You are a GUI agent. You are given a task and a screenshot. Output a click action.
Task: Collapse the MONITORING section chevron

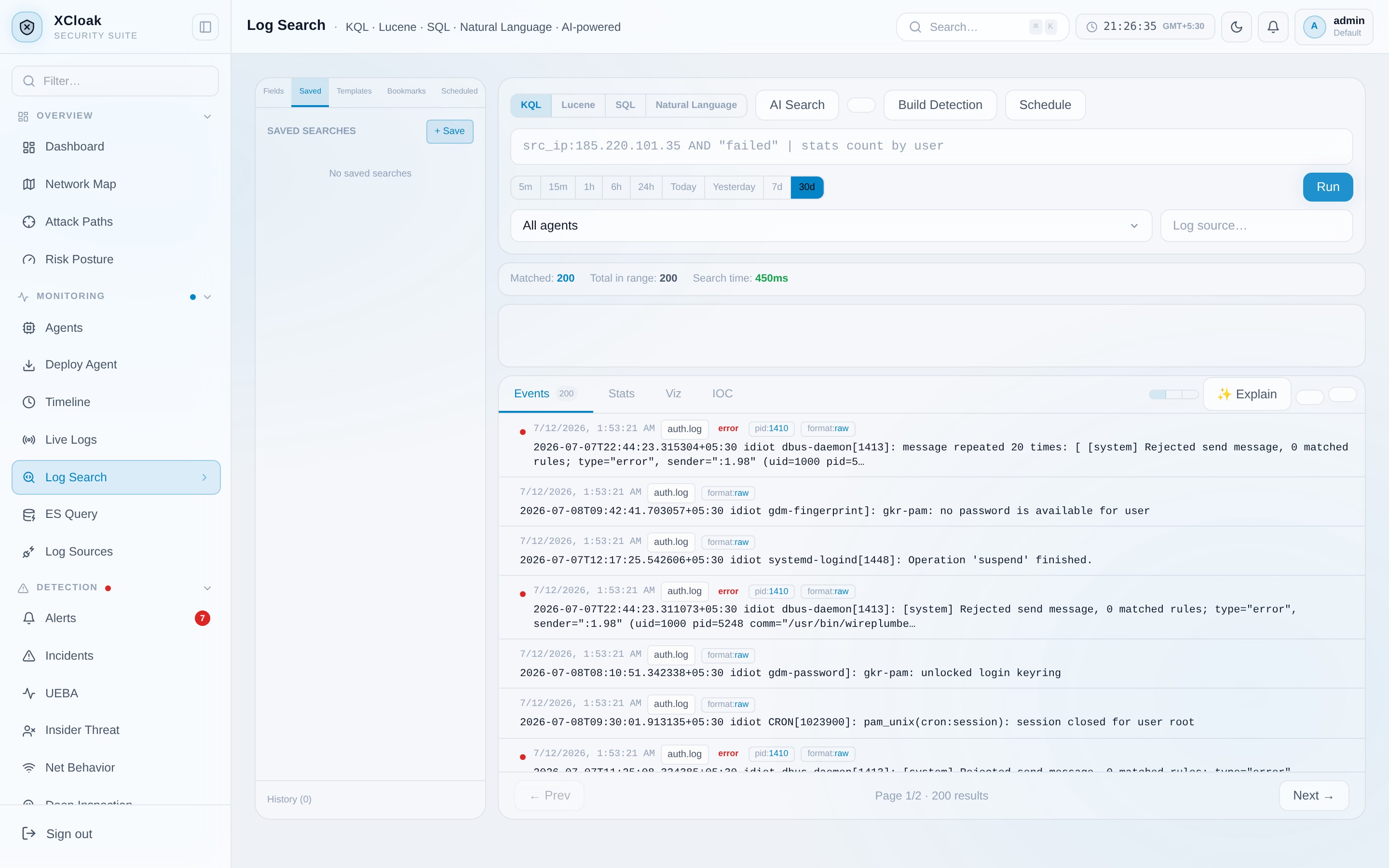coord(207,297)
